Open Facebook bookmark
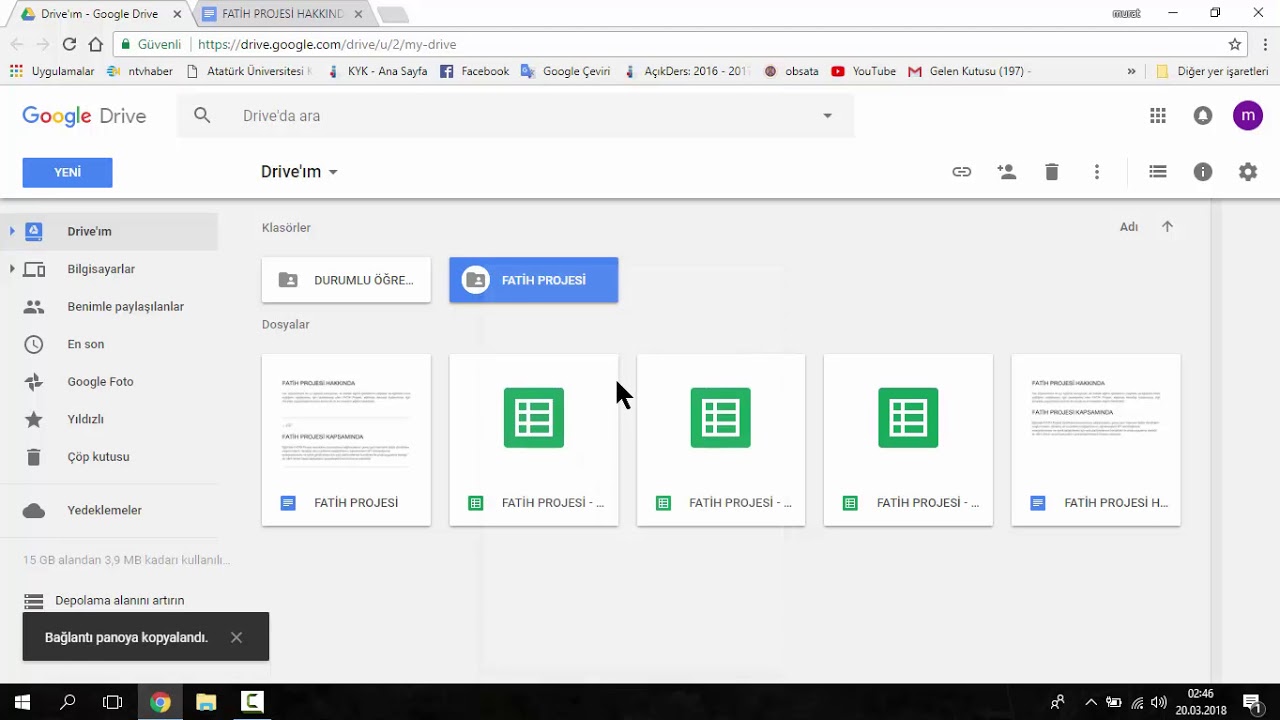The image size is (1280, 720). [474, 71]
